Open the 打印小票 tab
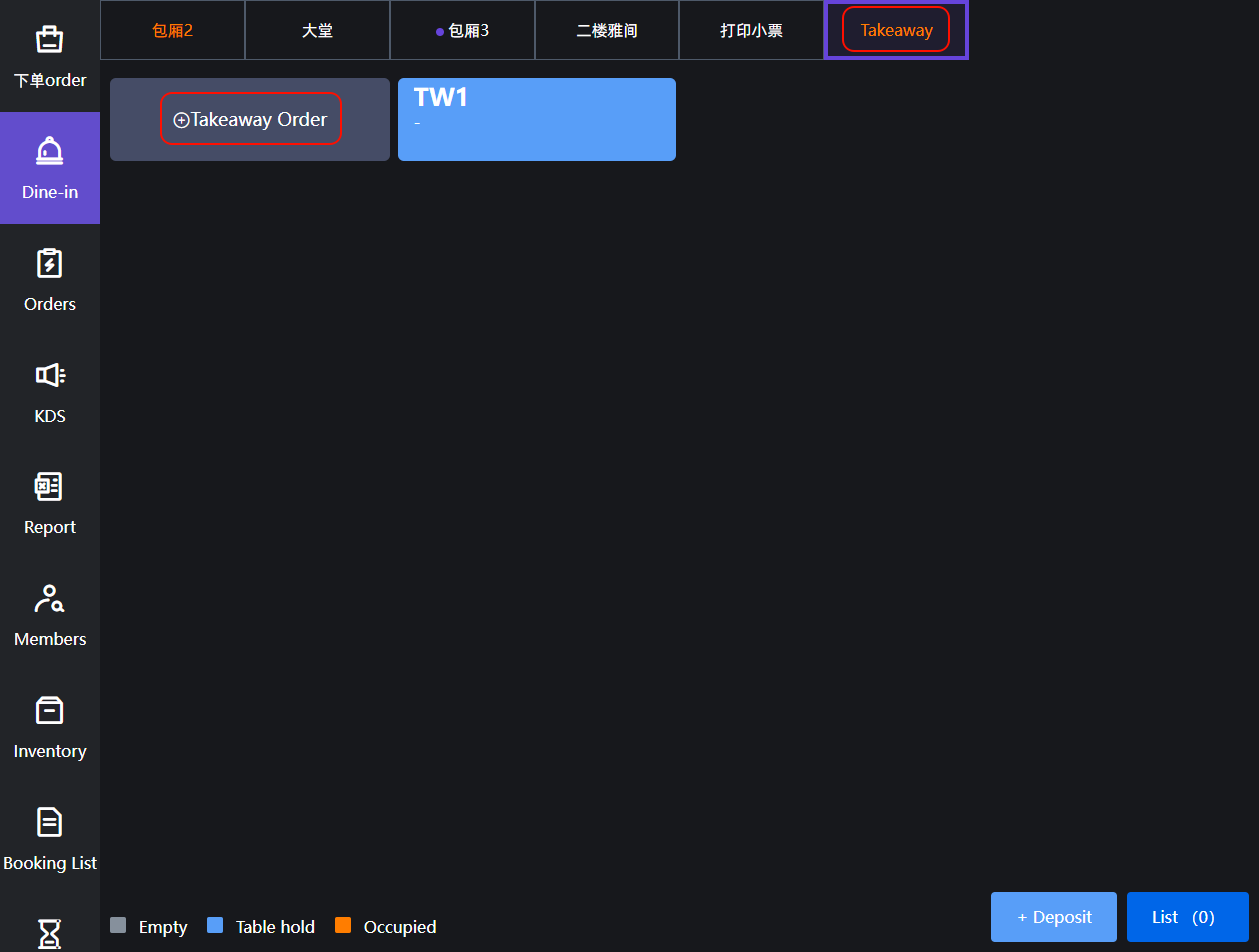Image resolution: width=1259 pixels, height=952 pixels. click(x=751, y=31)
